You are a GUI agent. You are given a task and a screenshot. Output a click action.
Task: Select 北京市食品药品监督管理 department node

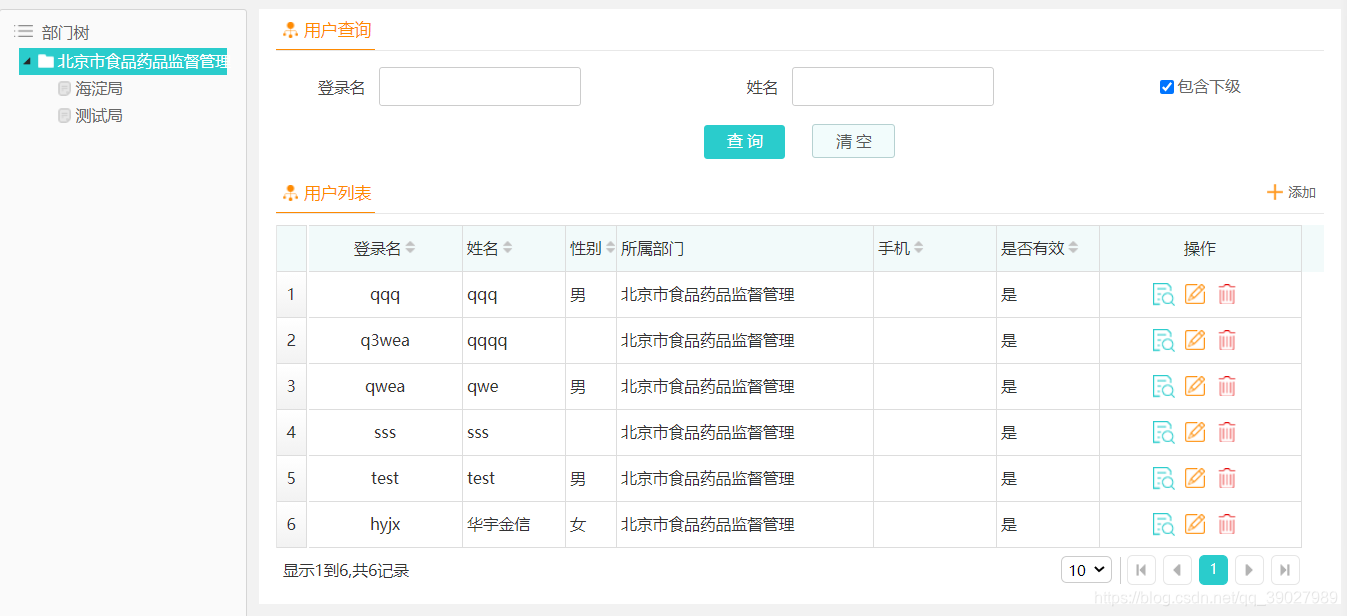coord(142,61)
